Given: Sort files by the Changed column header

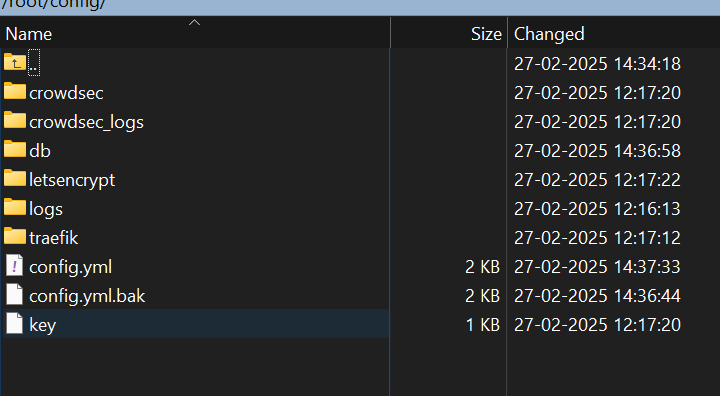Looking at the screenshot, I should click(x=614, y=34).
